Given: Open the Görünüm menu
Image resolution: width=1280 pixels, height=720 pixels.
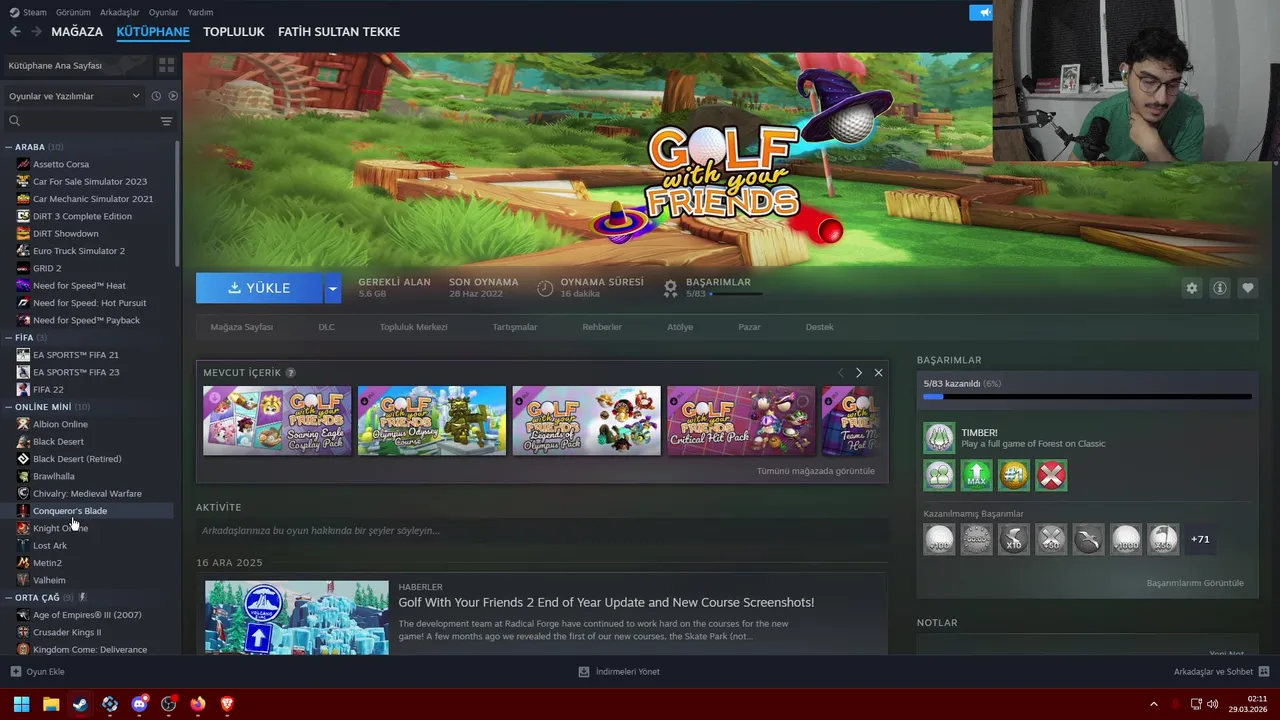Looking at the screenshot, I should [73, 12].
